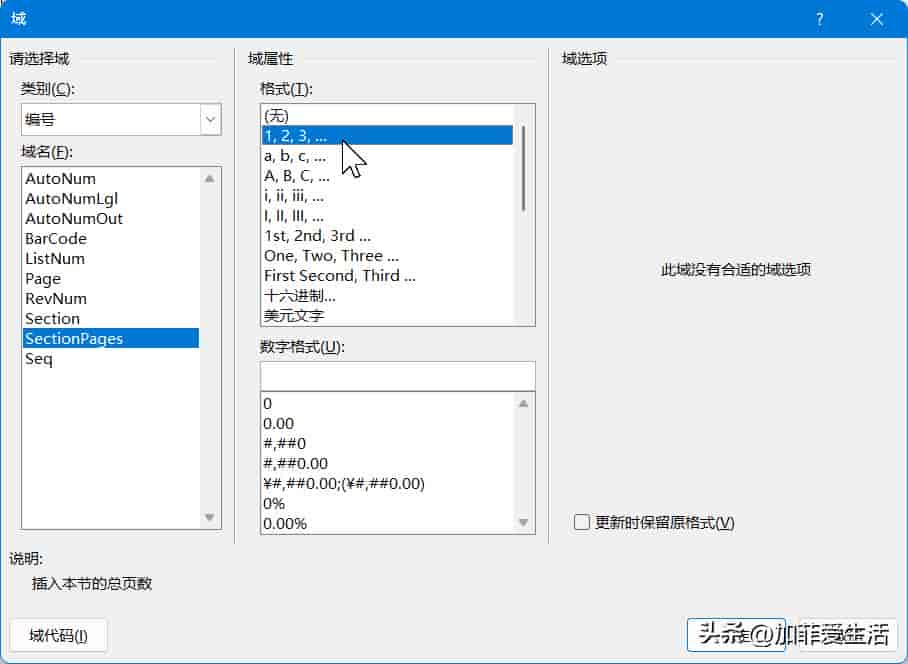908x664 pixels.
Task: Select One, Two, Three format
Action: coord(387,255)
